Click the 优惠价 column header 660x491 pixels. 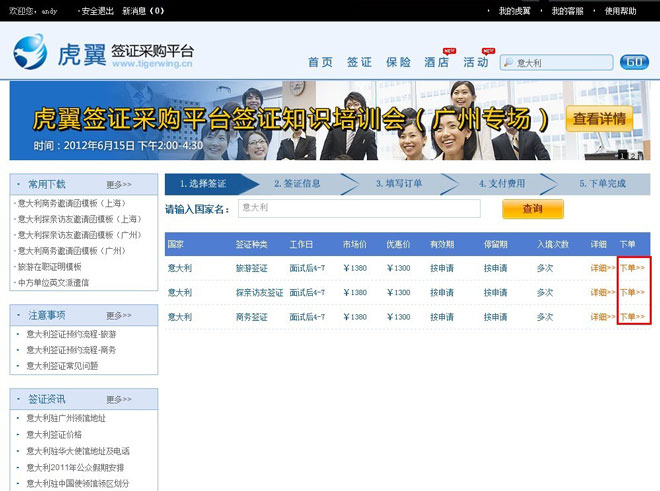click(398, 244)
